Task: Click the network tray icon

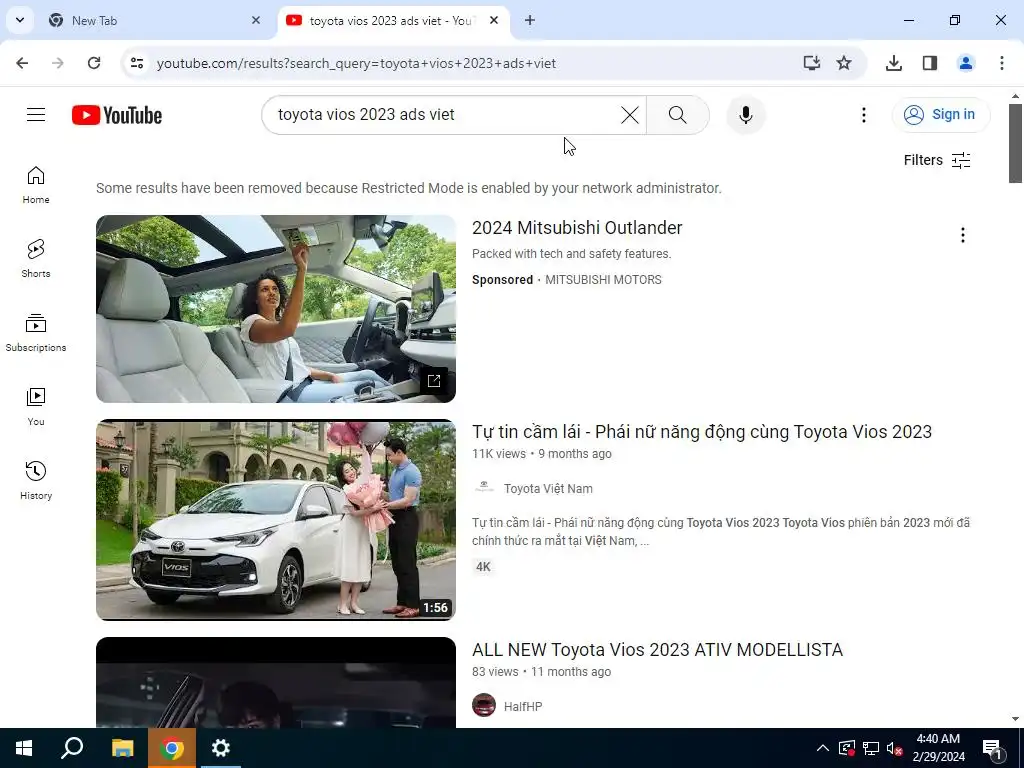Action: 871,748
